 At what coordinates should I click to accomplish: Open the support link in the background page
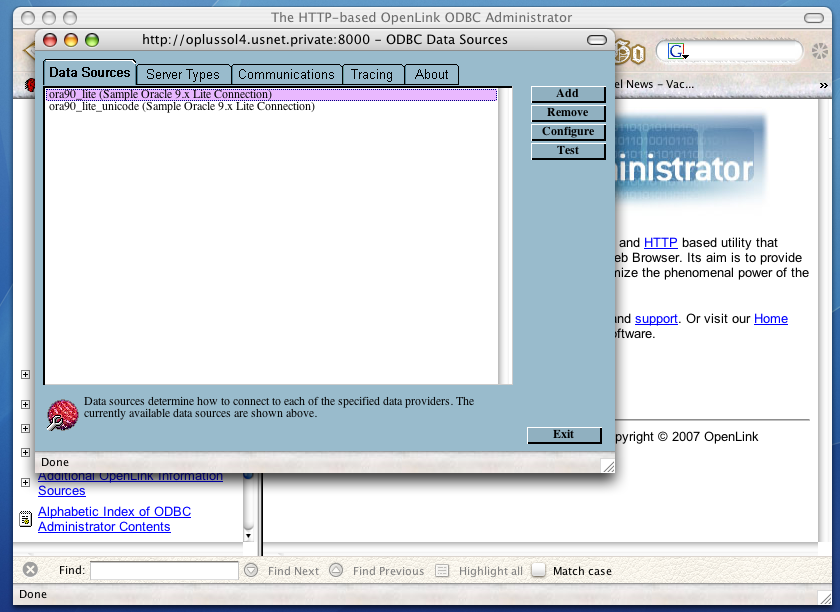(656, 319)
